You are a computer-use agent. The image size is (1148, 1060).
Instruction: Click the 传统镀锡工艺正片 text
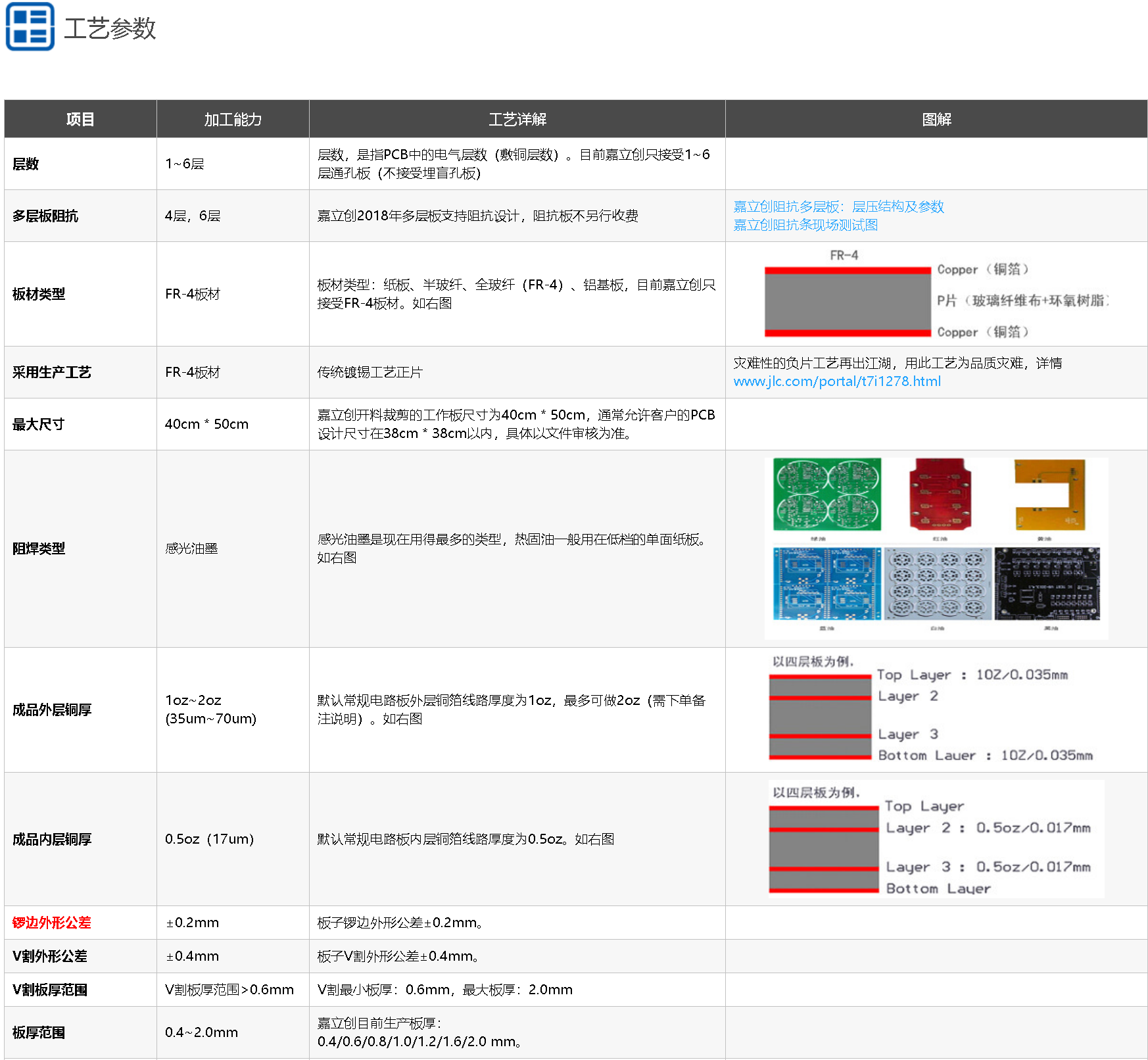[370, 372]
